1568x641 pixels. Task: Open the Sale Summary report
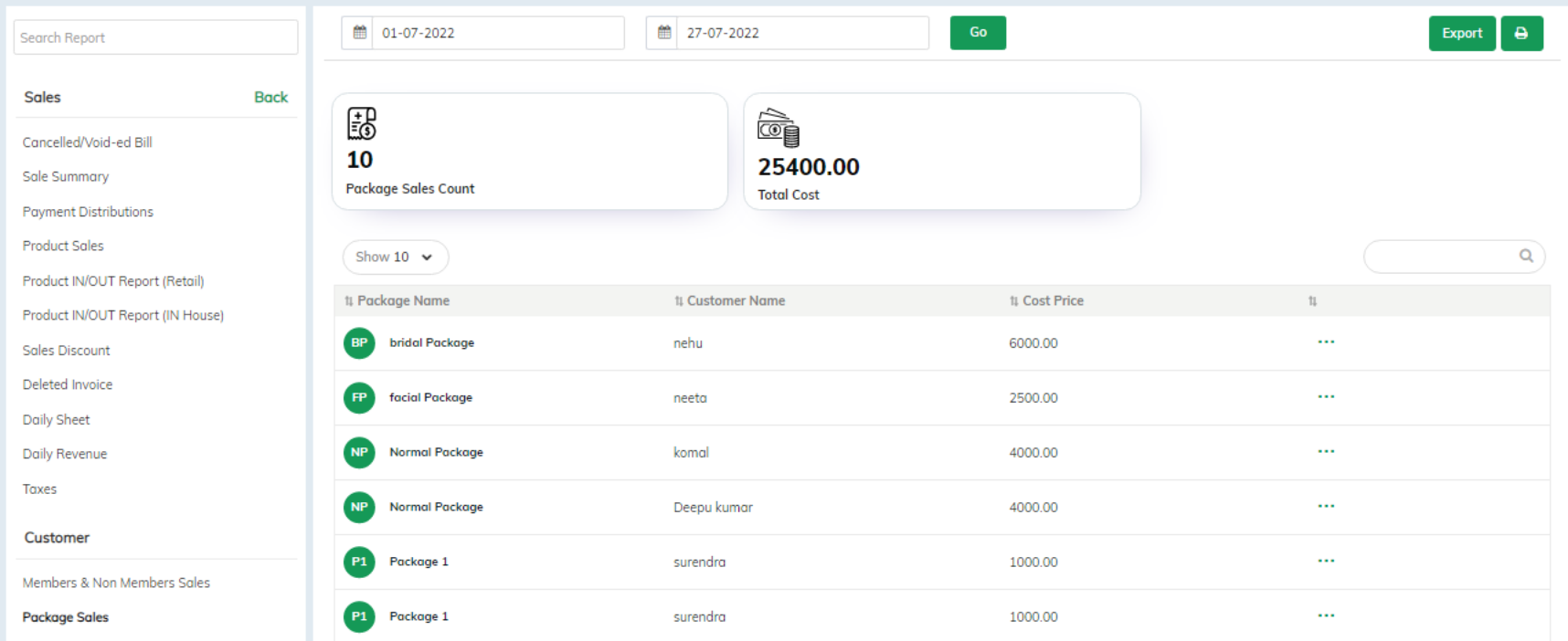pyautogui.click(x=66, y=176)
